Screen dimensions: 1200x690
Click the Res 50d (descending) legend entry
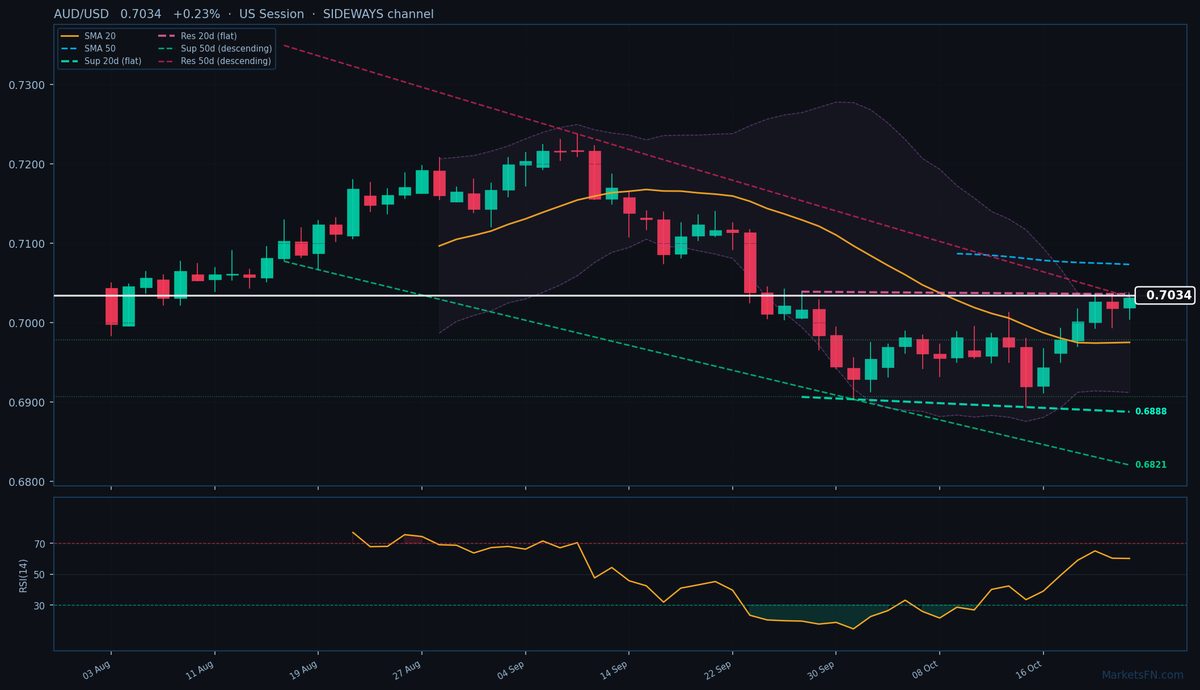pos(215,61)
